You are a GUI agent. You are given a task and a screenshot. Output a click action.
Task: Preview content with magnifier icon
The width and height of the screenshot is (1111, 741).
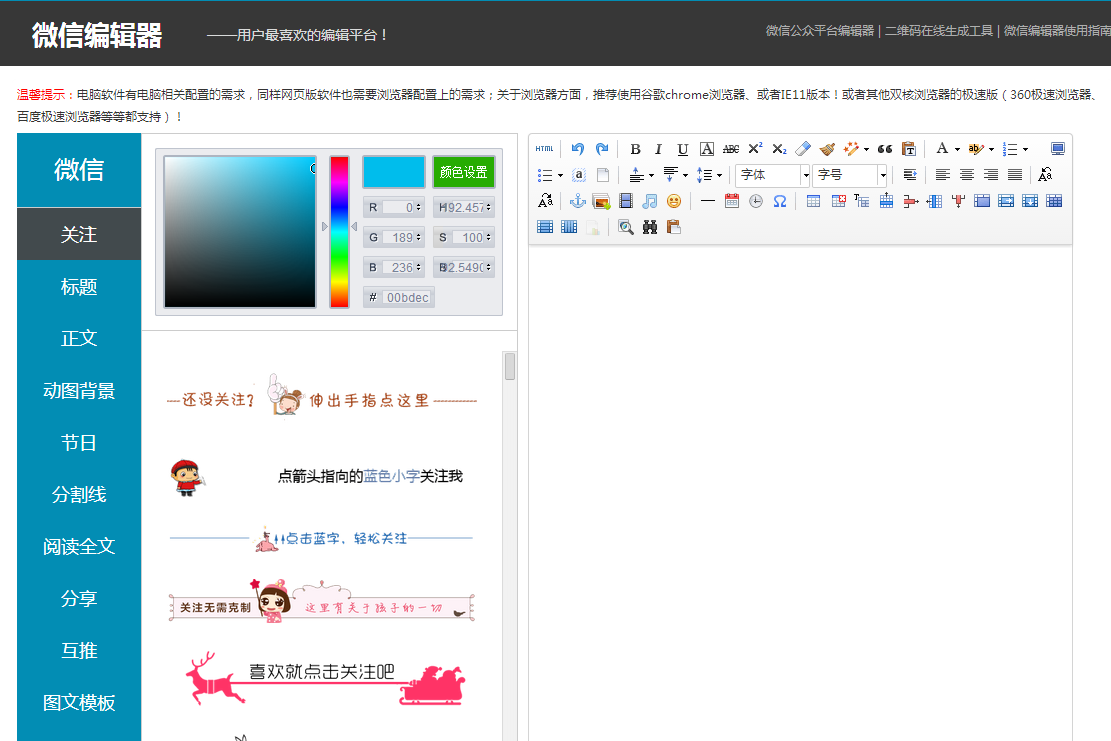coord(626,227)
